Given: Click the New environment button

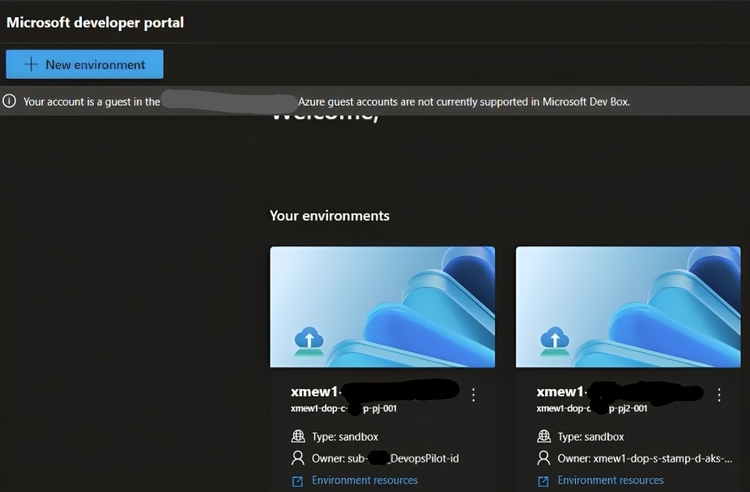Looking at the screenshot, I should [85, 64].
